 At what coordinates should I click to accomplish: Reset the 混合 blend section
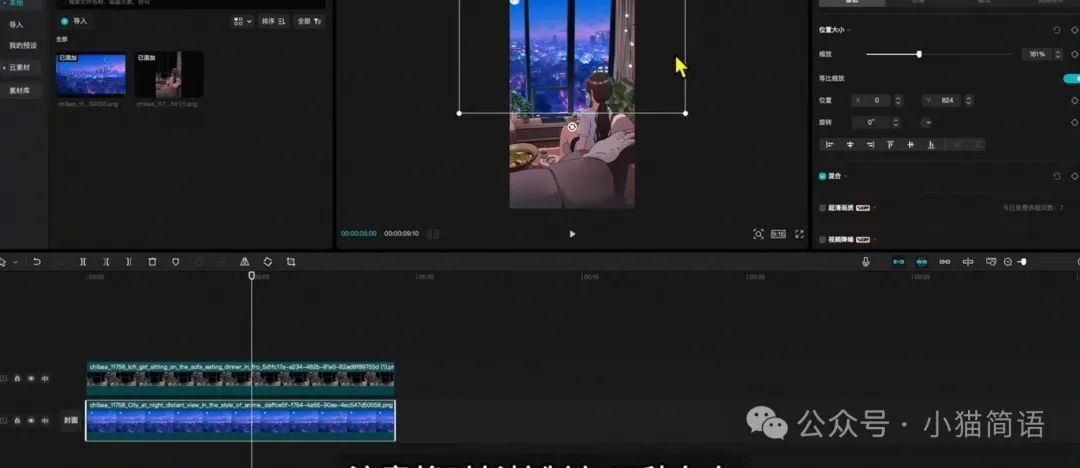coord(1057,176)
